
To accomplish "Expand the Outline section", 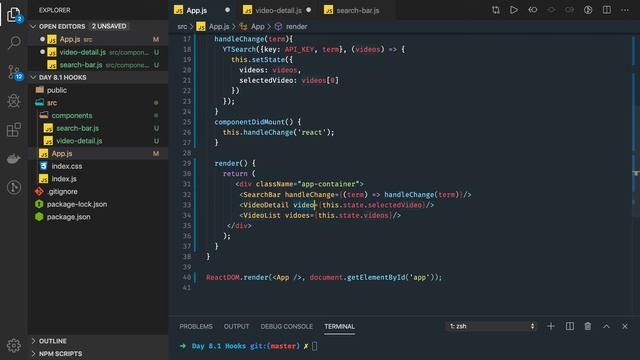I will tap(98, 341).
